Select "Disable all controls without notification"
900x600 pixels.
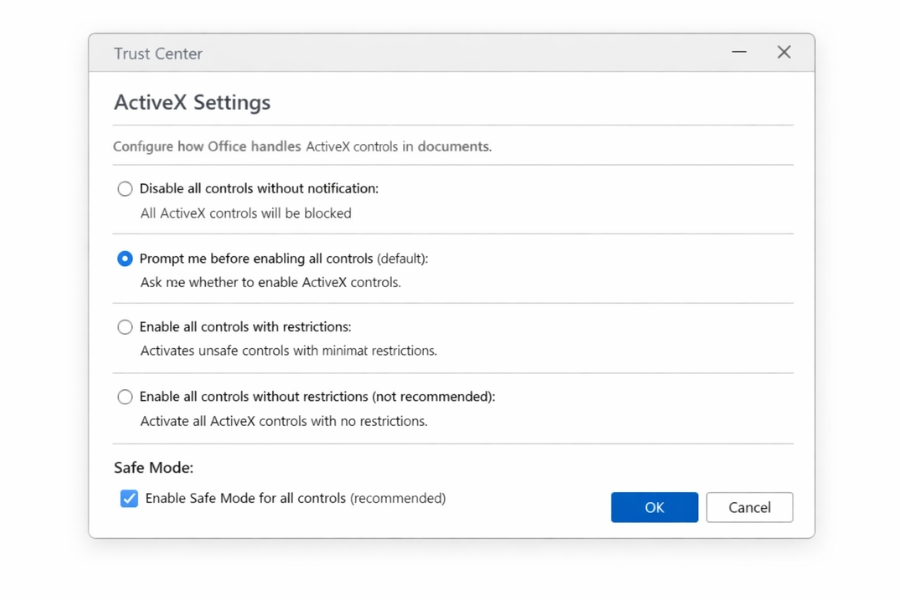point(125,188)
